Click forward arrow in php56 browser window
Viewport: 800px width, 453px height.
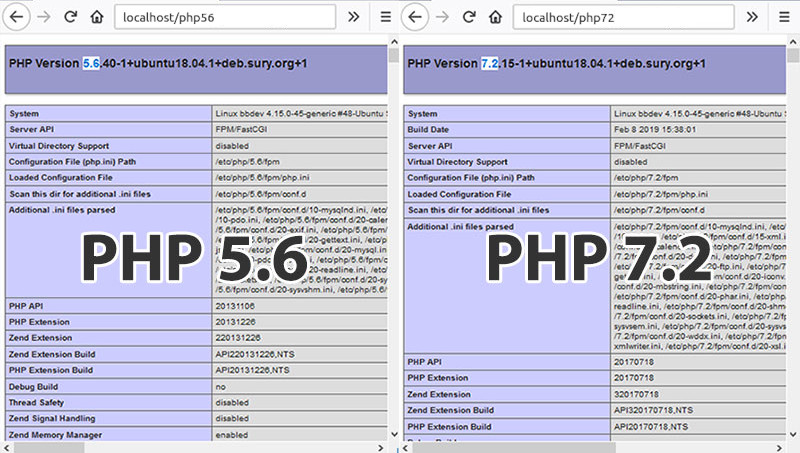click(x=44, y=17)
